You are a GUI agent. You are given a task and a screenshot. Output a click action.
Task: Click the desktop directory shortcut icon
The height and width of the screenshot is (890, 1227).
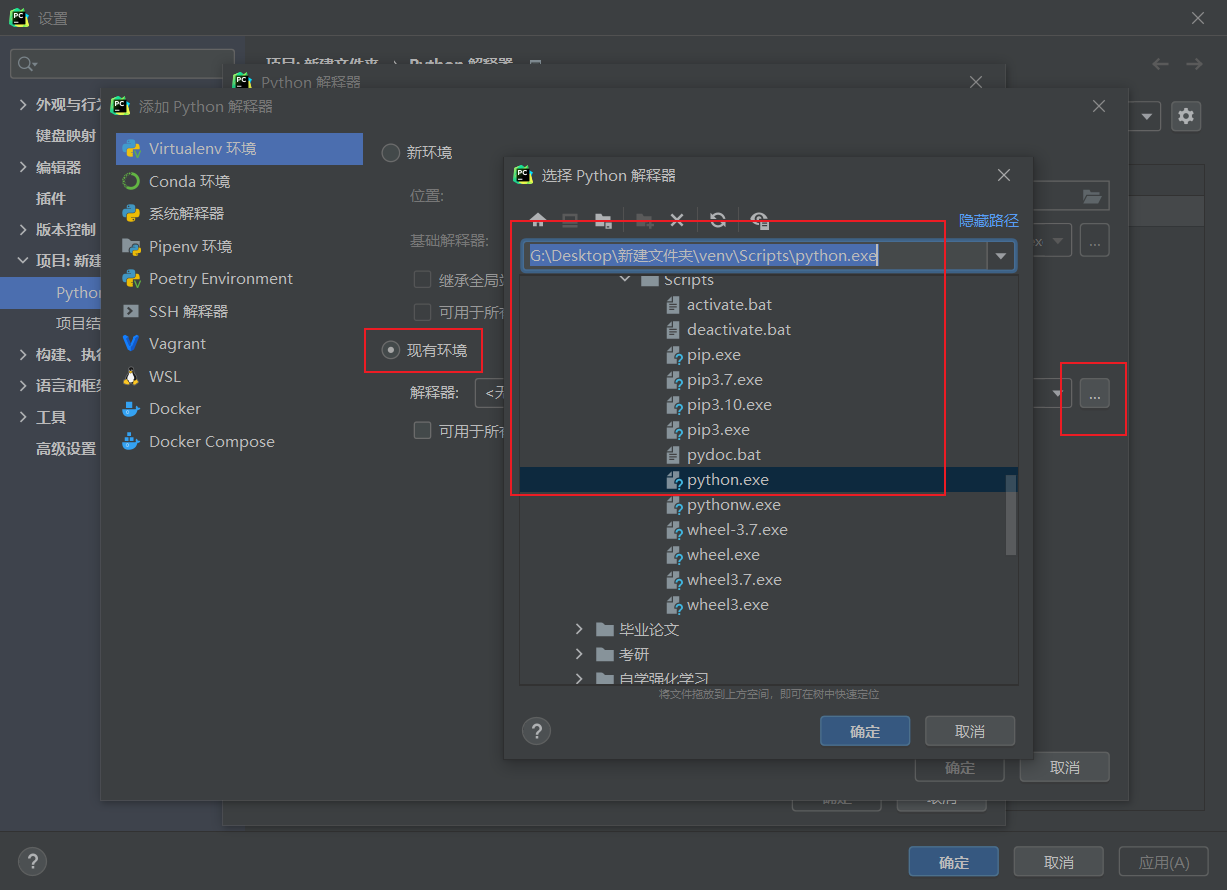pyautogui.click(x=571, y=220)
